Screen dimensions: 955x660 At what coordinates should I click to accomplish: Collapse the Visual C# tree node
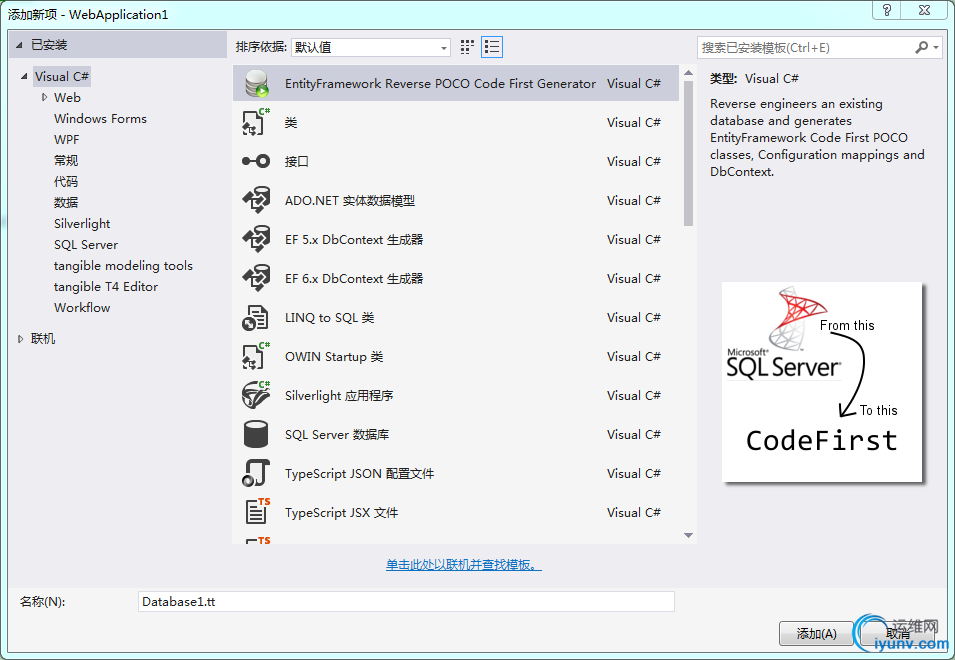[24, 77]
